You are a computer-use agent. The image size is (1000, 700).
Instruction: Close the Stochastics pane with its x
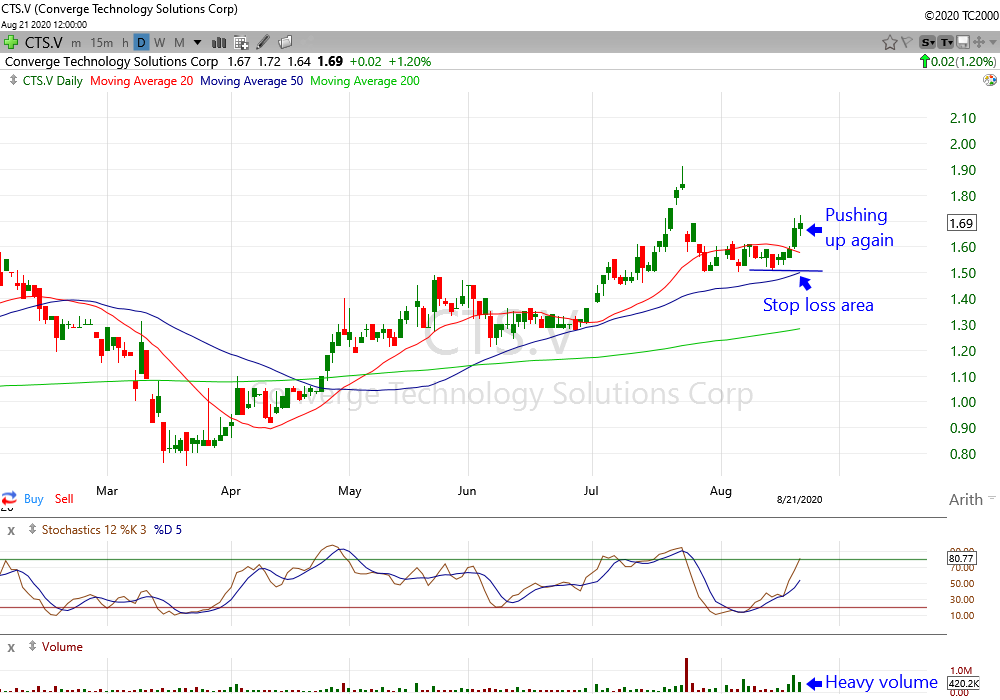(11, 530)
